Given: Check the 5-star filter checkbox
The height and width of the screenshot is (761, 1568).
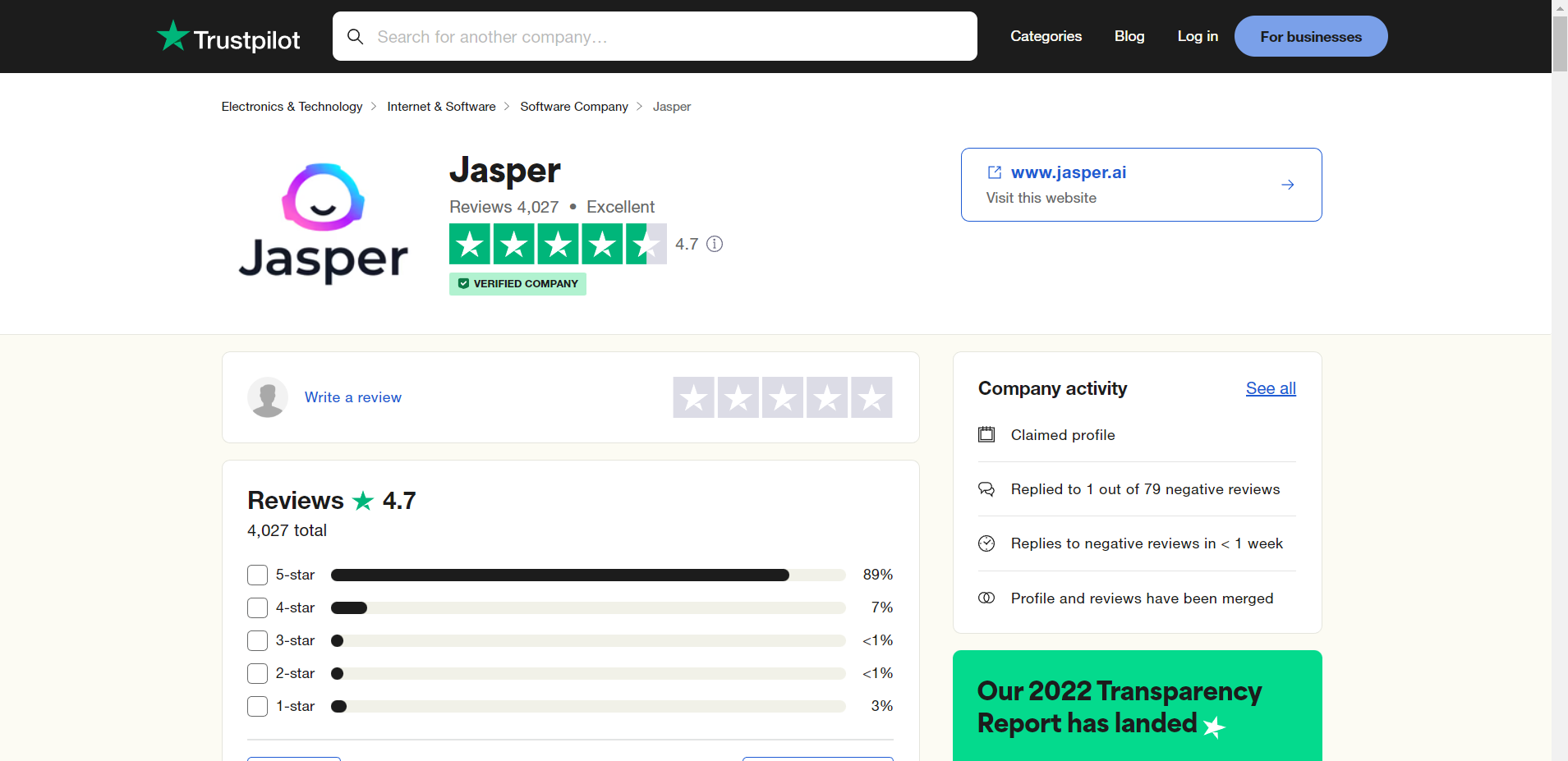Looking at the screenshot, I should [258, 575].
